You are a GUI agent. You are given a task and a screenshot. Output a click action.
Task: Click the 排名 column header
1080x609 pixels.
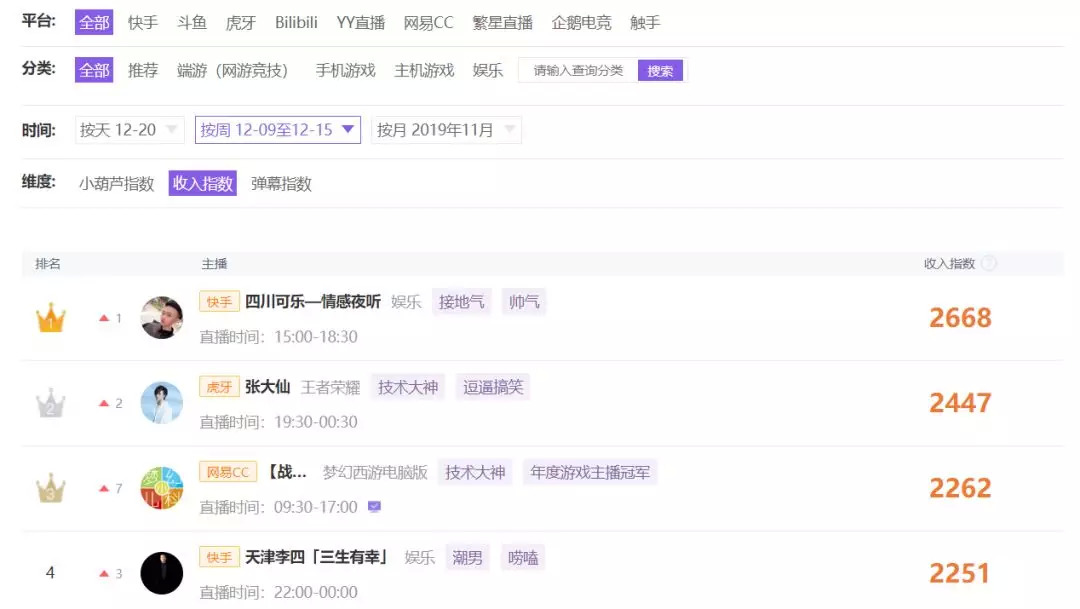(x=48, y=264)
